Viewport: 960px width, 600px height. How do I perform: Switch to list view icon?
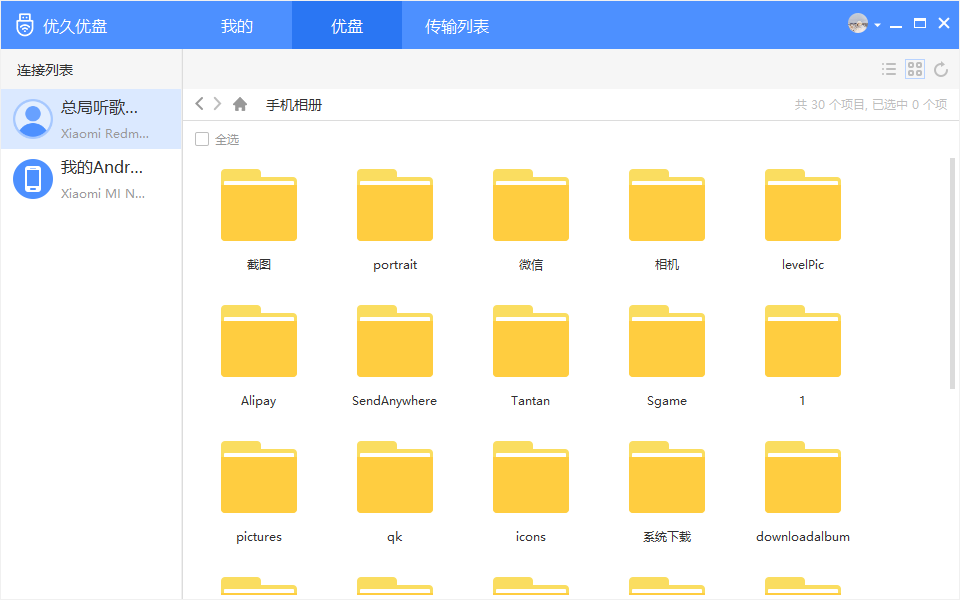click(888, 69)
